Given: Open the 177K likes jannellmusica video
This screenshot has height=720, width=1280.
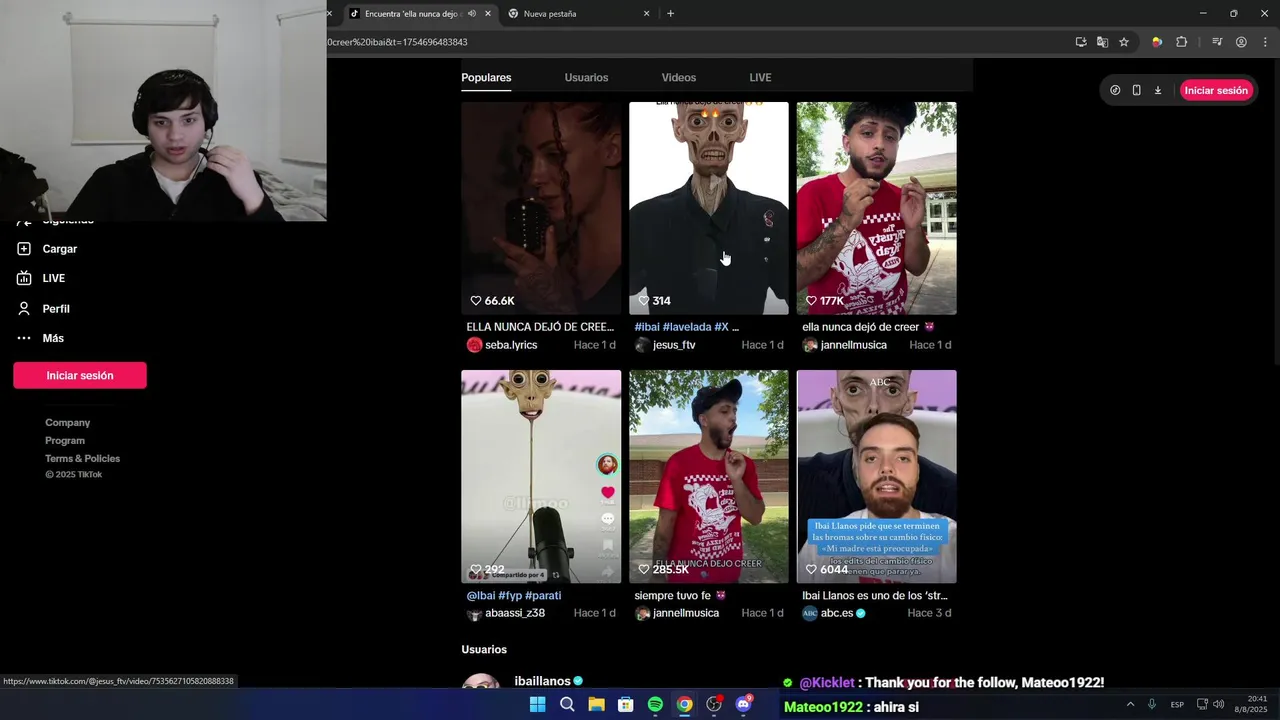Looking at the screenshot, I should [x=876, y=208].
